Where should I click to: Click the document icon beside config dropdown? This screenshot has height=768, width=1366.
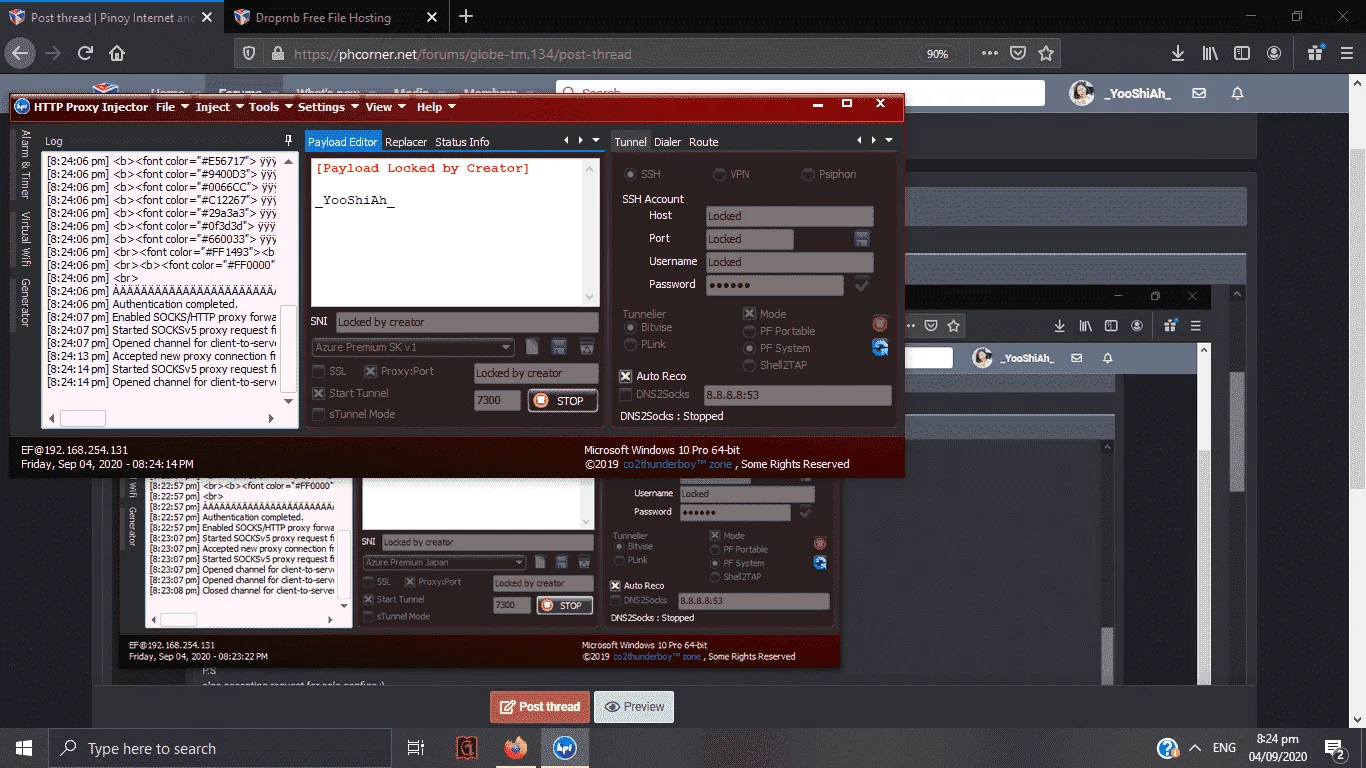point(533,347)
